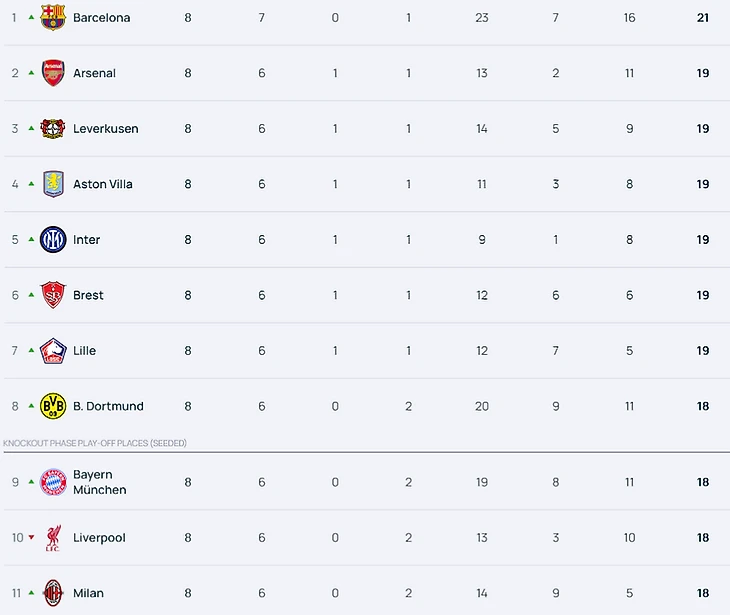Click Barcelona's 21 points value
This screenshot has width=730, height=615.
click(x=703, y=18)
